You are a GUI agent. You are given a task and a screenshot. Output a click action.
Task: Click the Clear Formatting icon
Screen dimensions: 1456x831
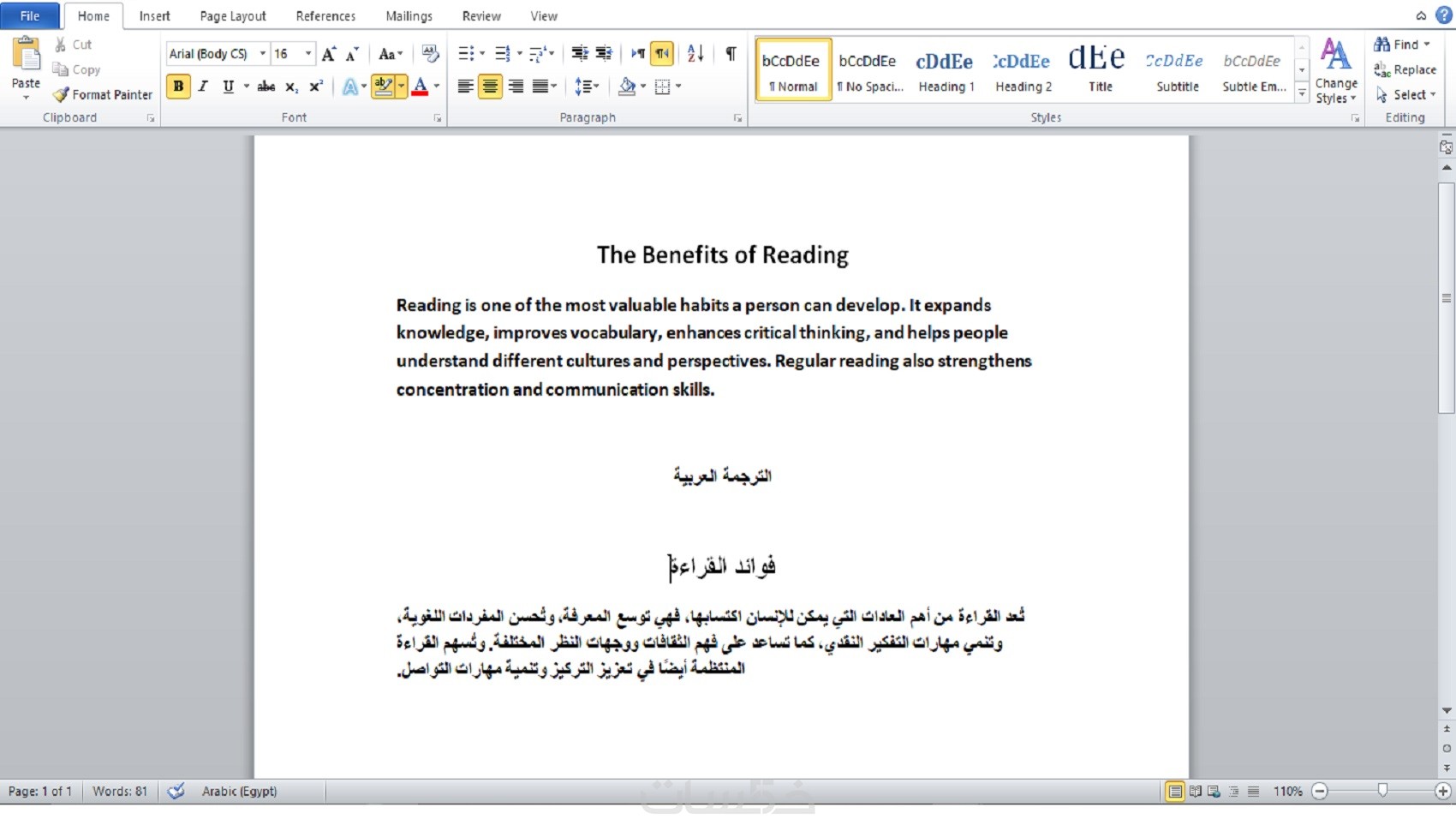(431, 54)
